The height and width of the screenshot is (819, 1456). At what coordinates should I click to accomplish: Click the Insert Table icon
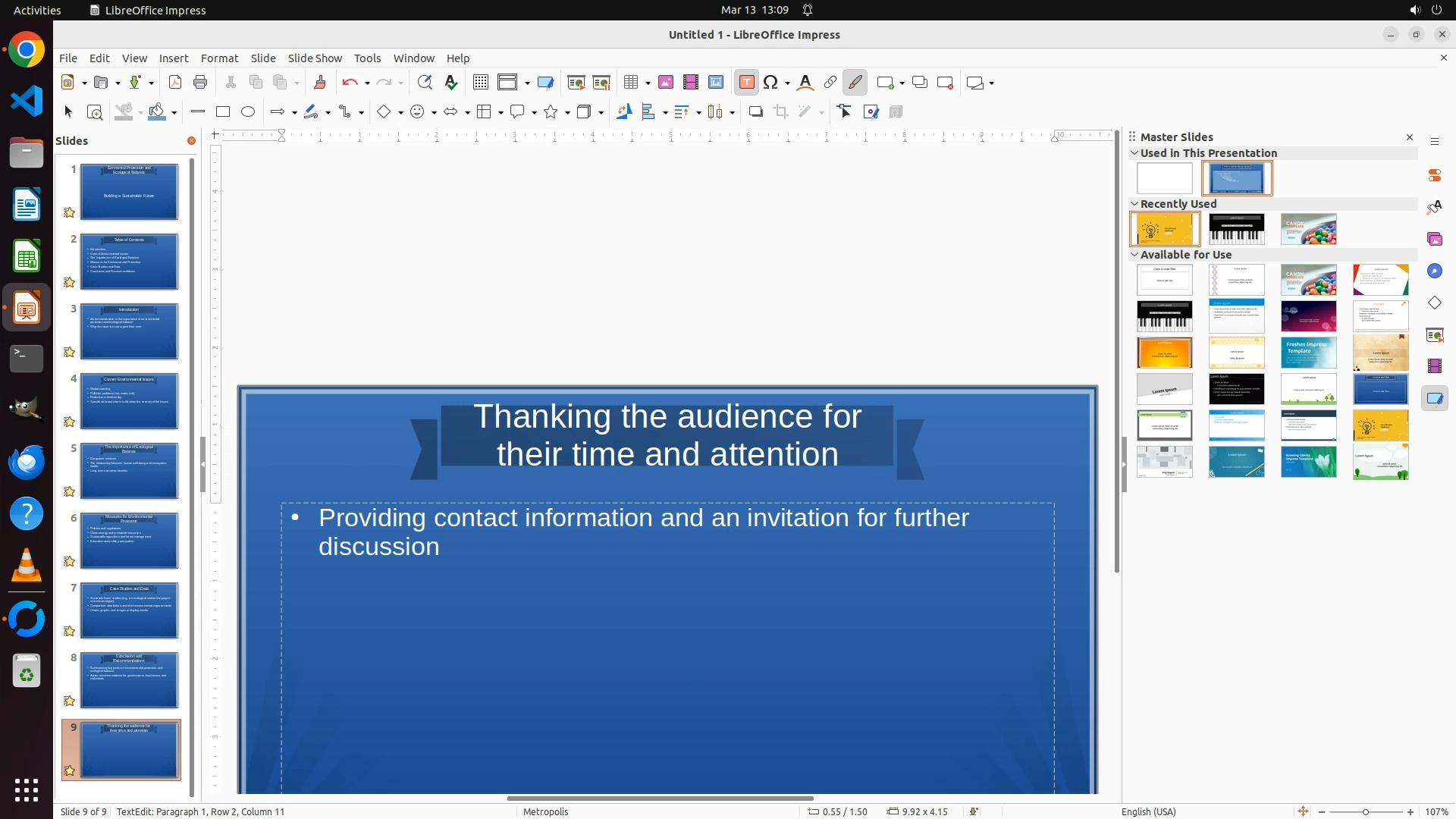tap(631, 83)
